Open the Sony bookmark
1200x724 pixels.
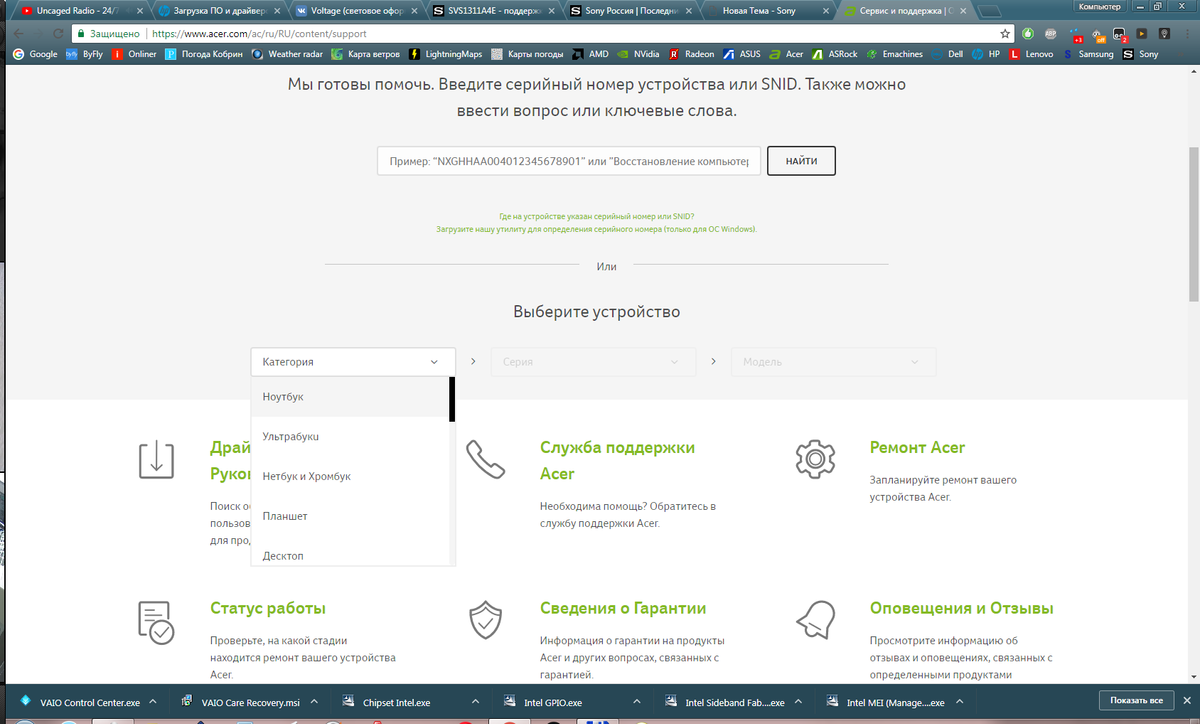[x=1140, y=54]
